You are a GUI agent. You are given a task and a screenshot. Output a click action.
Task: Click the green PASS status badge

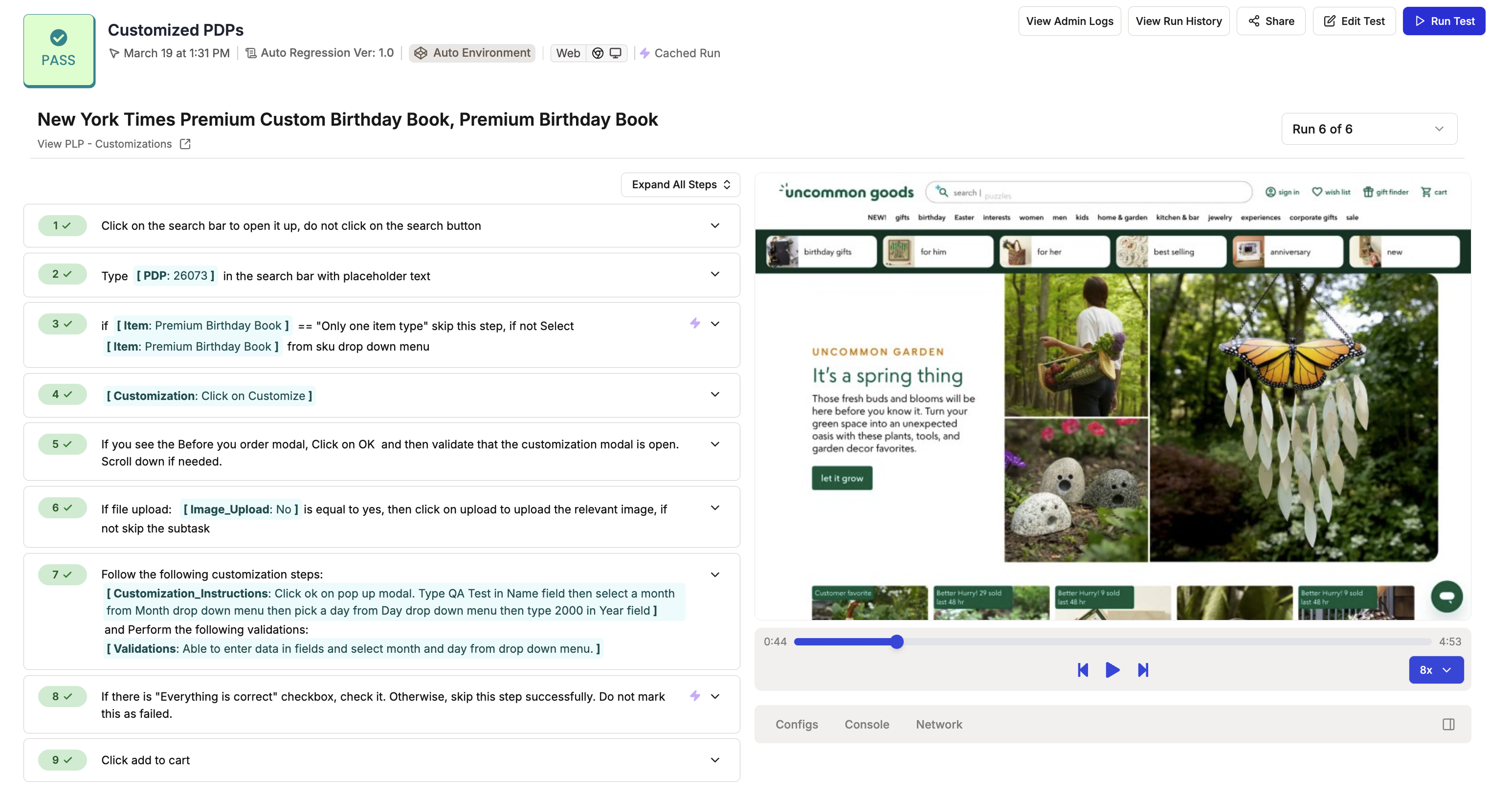pos(59,50)
